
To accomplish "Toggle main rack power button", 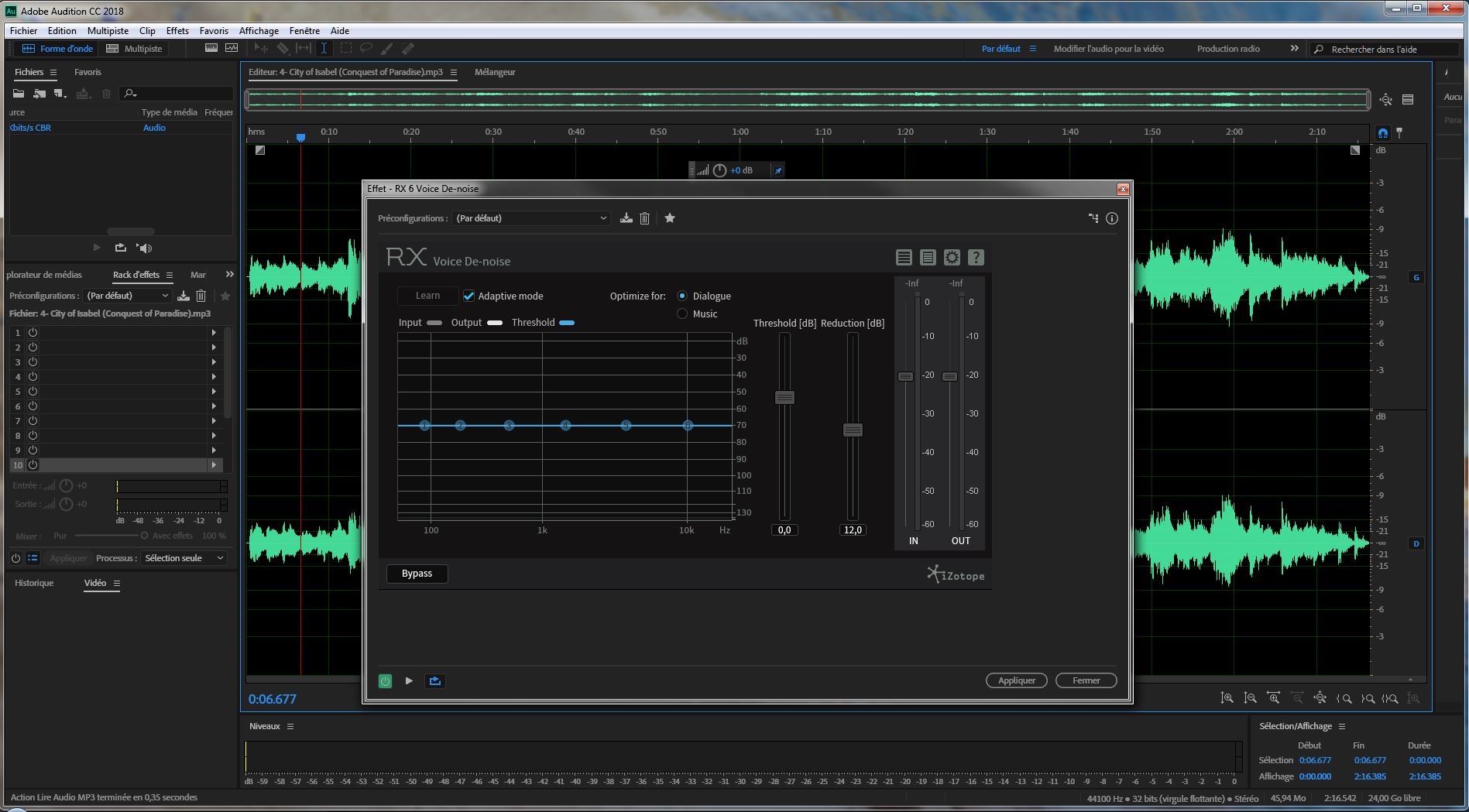I will tap(15, 558).
